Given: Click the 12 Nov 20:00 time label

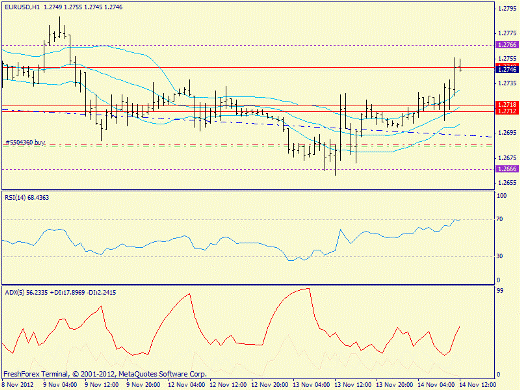Looking at the screenshot, I should 269,385.
